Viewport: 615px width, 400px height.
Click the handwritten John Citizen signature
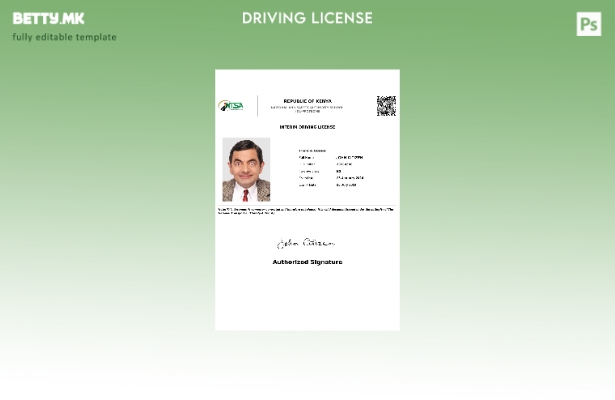coord(306,243)
